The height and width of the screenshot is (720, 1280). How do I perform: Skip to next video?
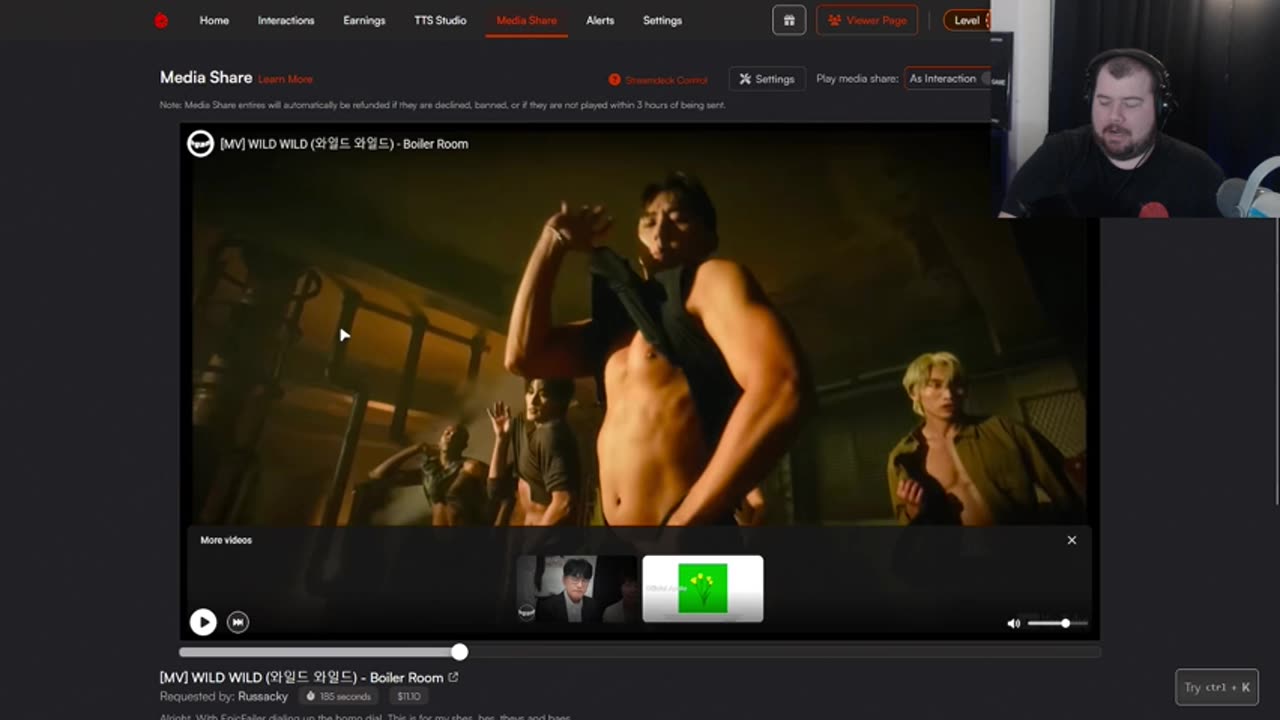click(237, 622)
